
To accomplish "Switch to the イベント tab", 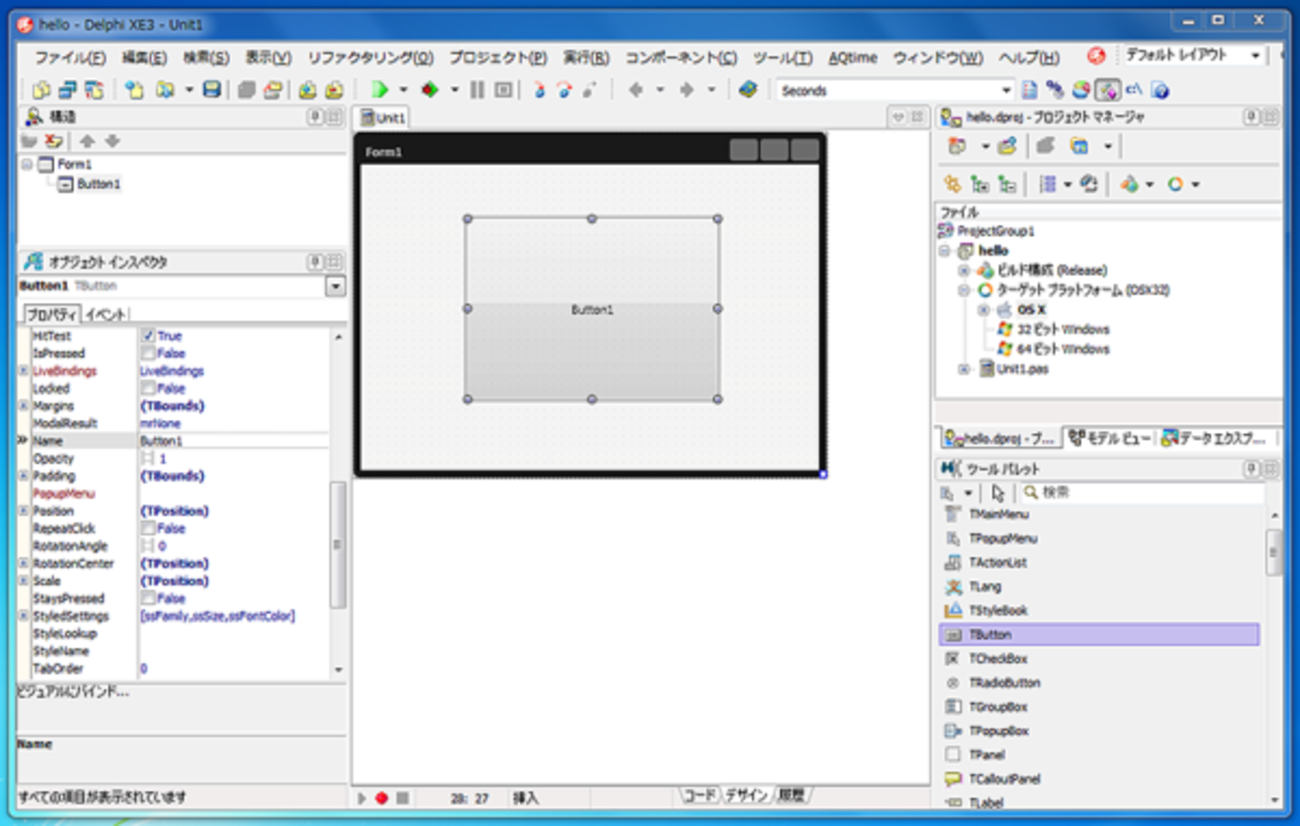I will tap(105, 314).
